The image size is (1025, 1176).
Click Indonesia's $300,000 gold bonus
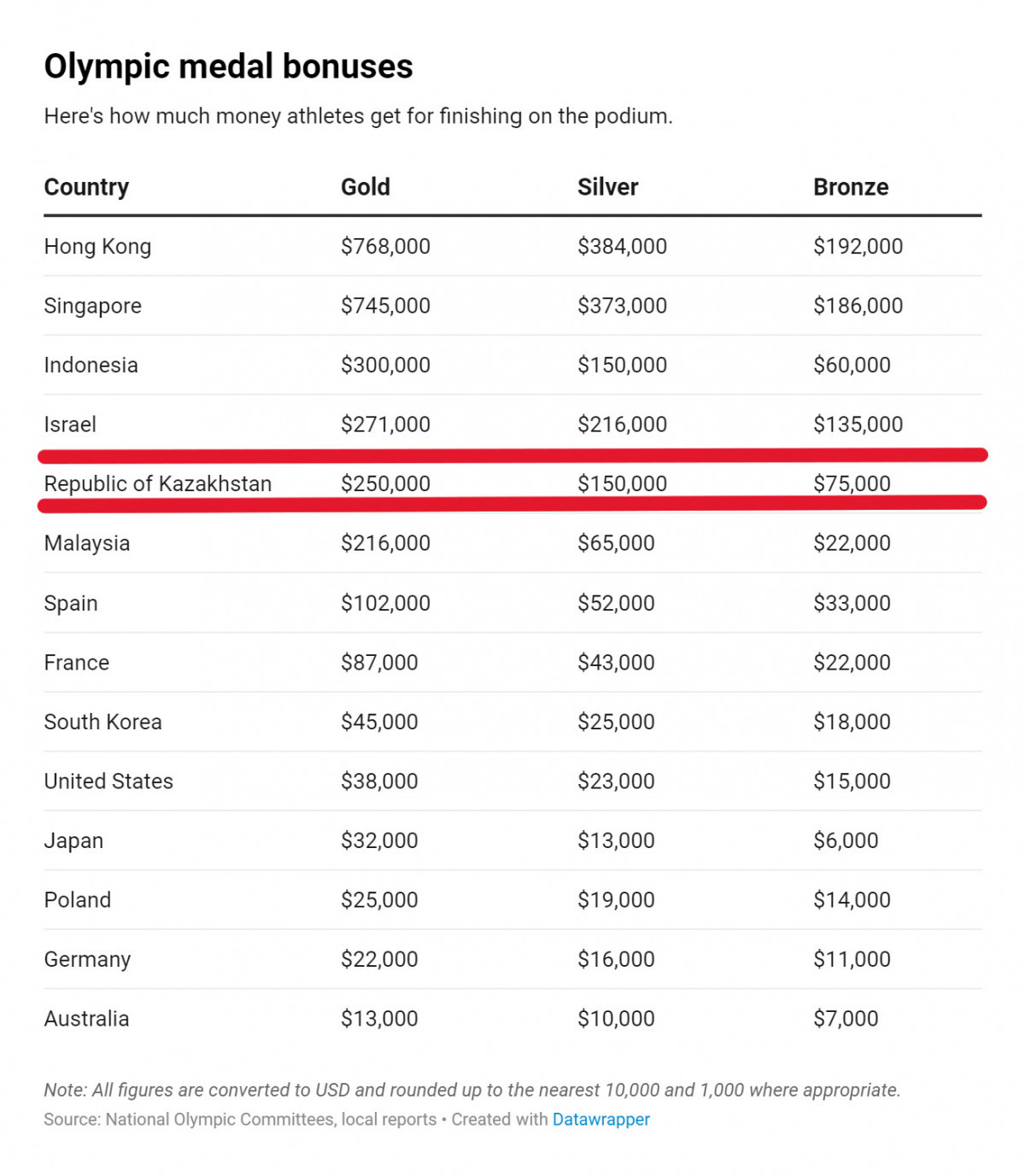[x=385, y=366]
